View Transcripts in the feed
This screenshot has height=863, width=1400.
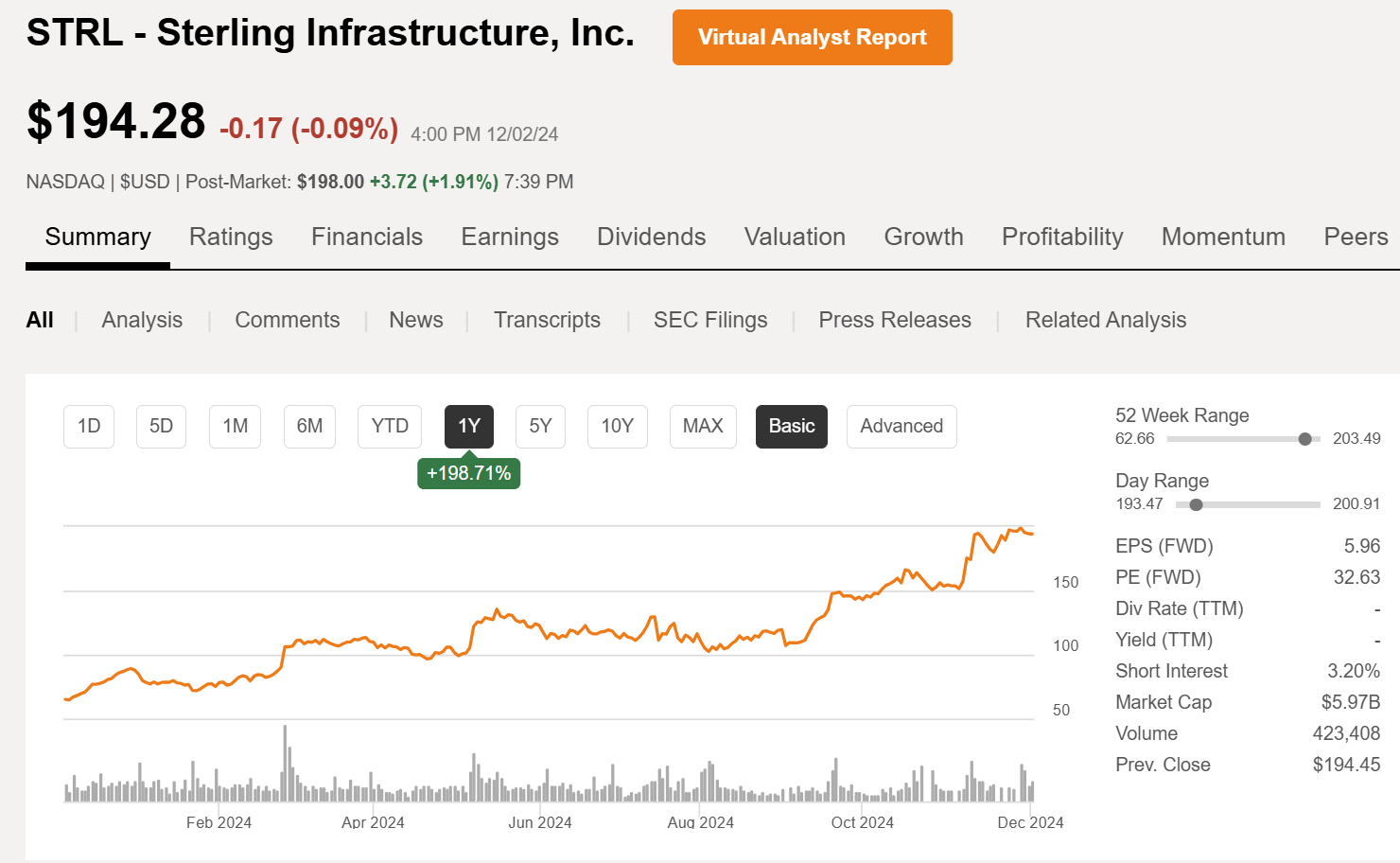tap(547, 320)
